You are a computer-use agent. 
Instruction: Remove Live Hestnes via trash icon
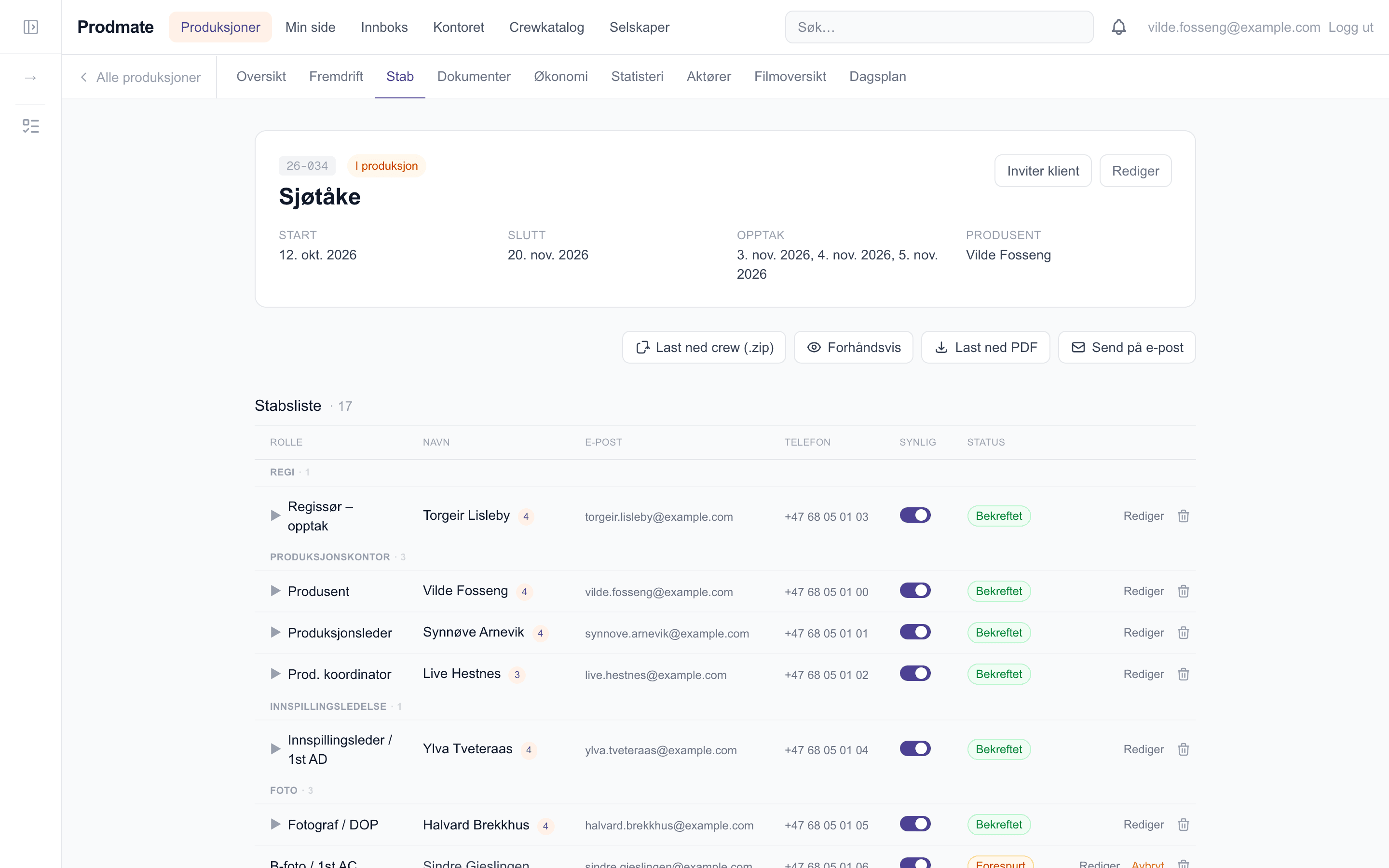coord(1183,674)
